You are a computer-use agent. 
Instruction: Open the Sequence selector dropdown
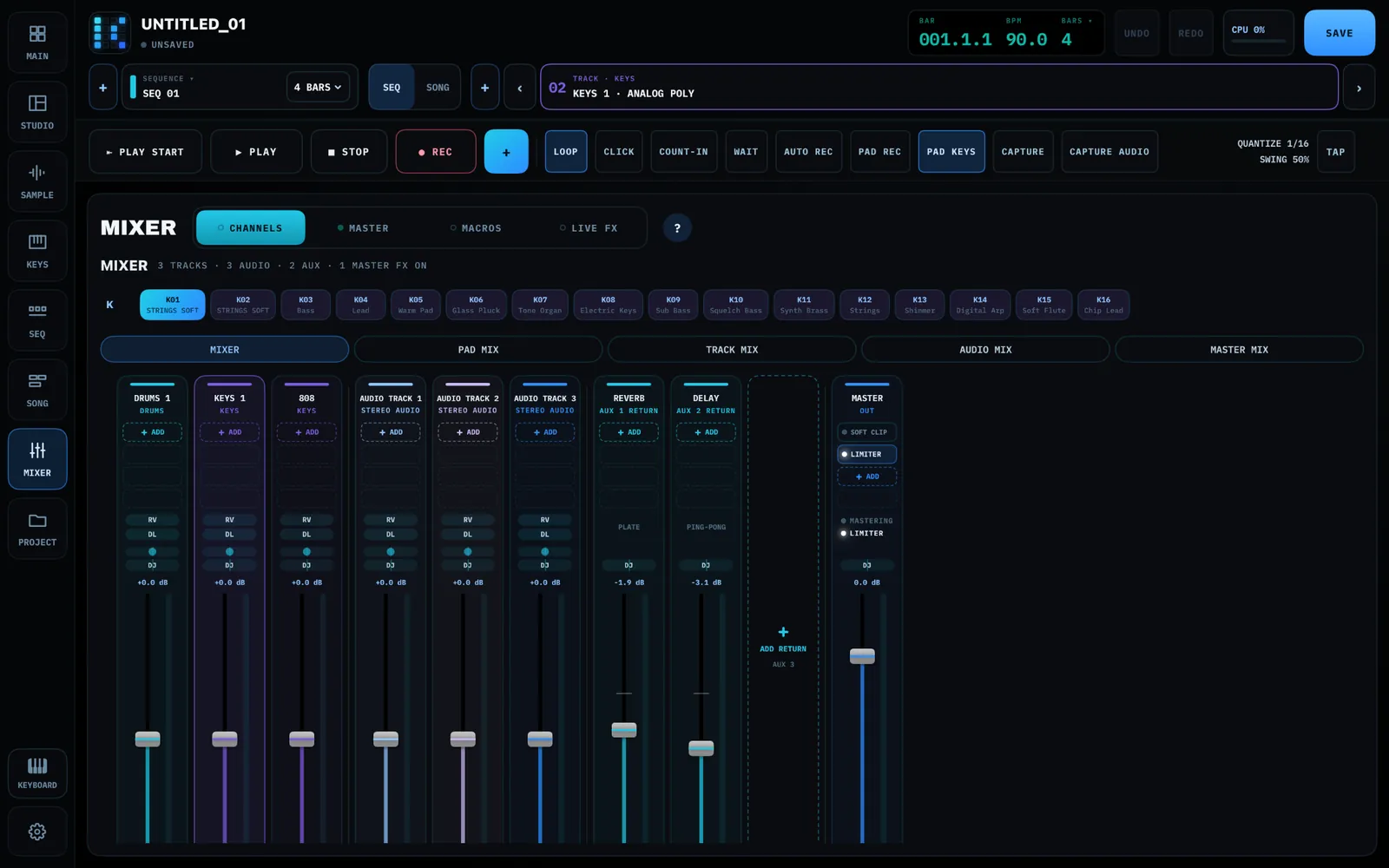(204, 87)
